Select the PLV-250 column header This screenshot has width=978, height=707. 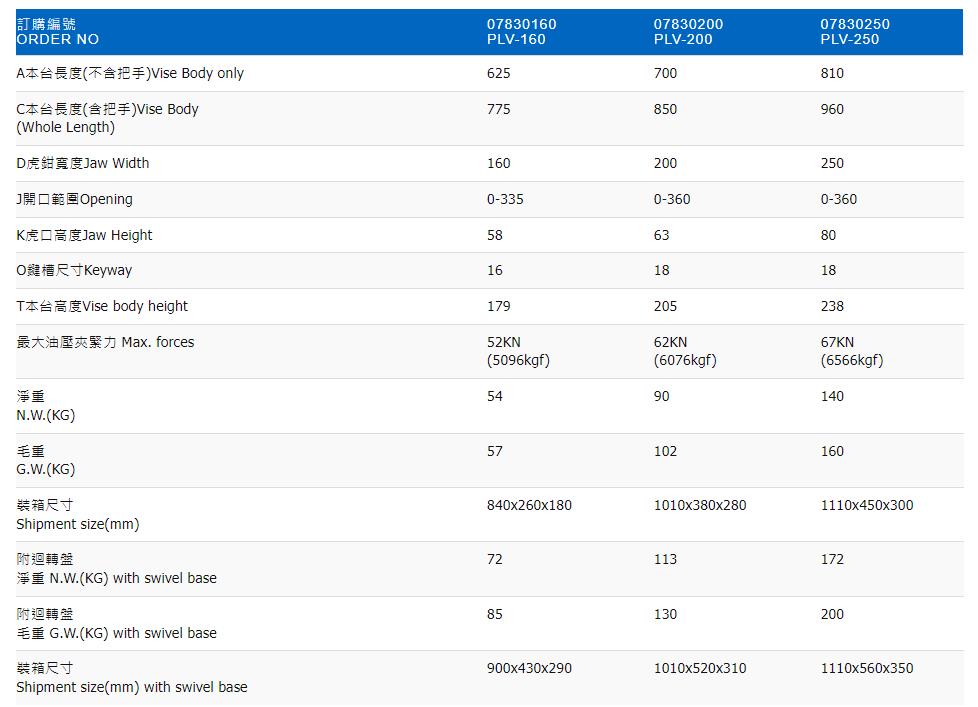(855, 32)
